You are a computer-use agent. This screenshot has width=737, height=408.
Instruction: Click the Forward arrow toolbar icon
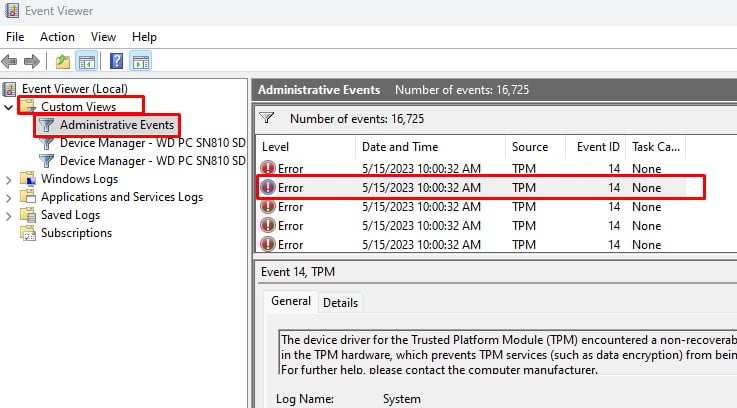coord(31,61)
